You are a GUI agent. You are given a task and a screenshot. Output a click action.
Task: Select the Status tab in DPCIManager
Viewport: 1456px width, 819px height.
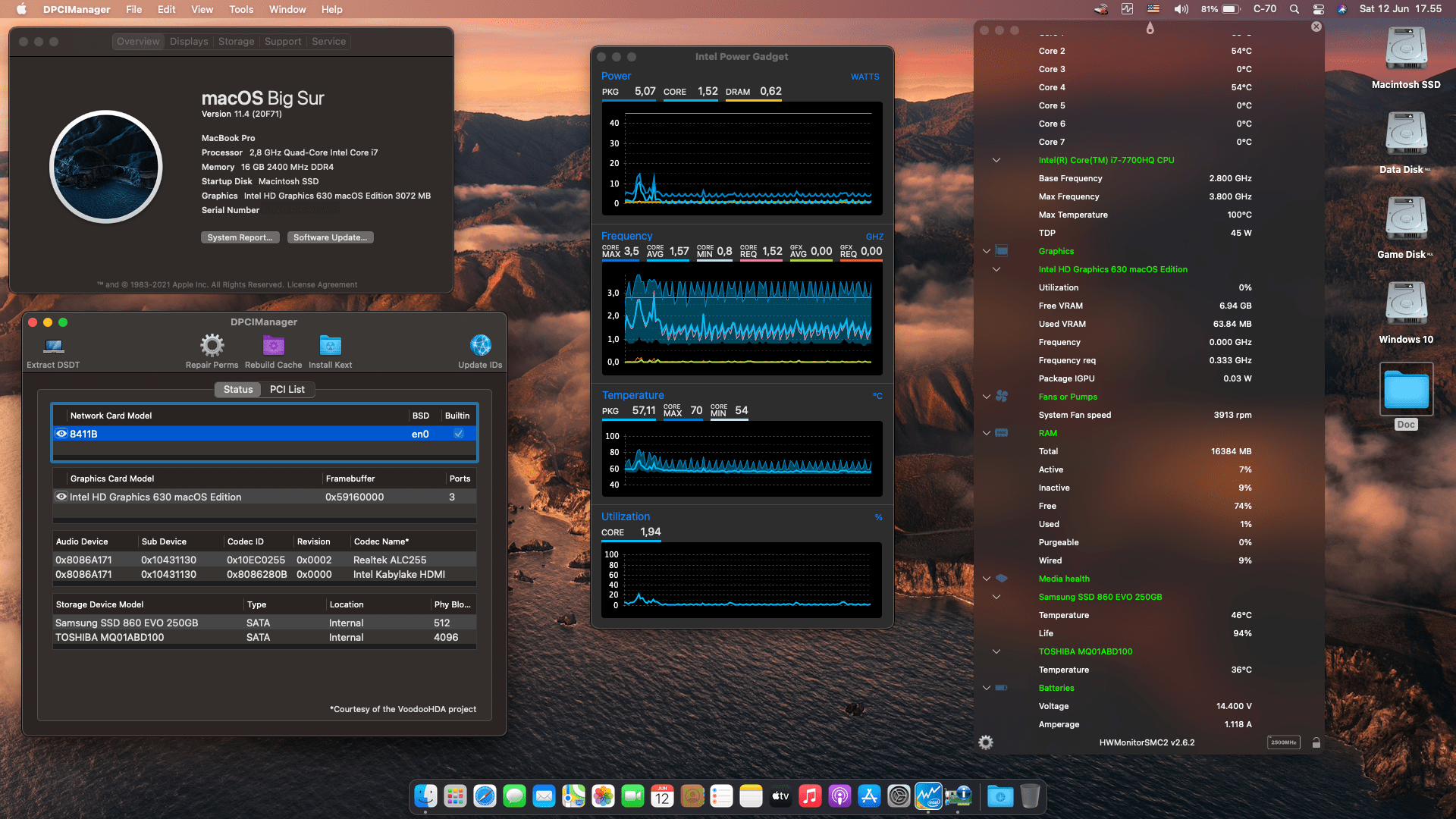[x=238, y=390]
